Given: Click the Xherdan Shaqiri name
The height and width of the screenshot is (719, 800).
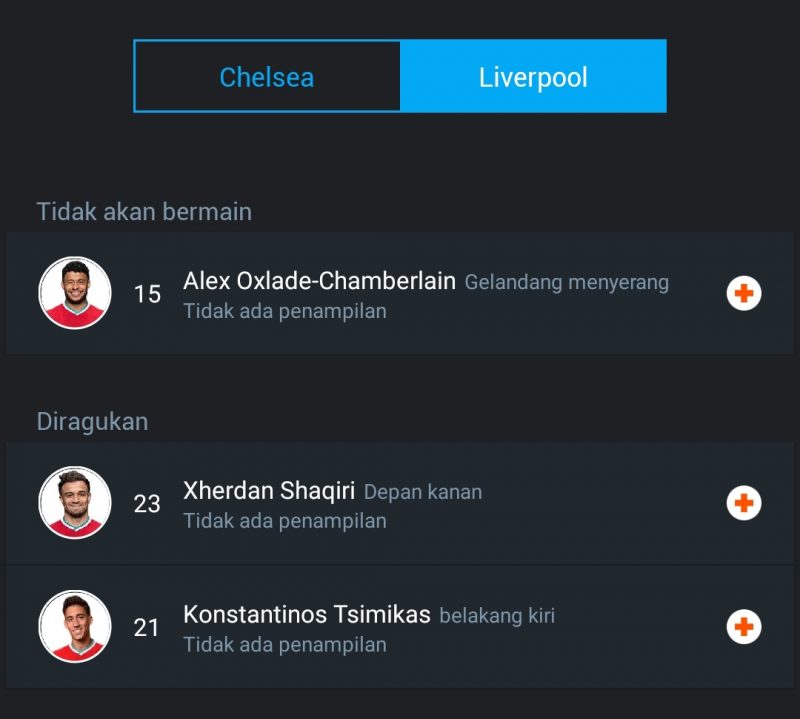Looking at the screenshot, I should pyautogui.click(x=269, y=491).
